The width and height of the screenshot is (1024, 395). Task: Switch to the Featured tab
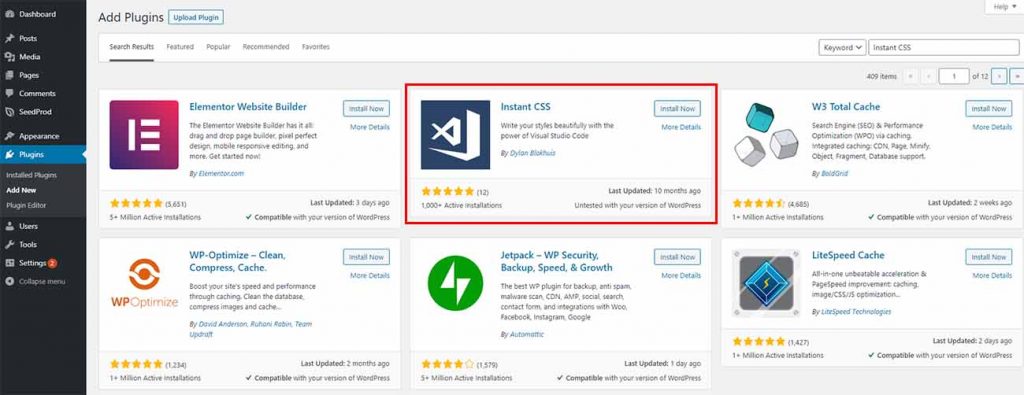pos(180,47)
